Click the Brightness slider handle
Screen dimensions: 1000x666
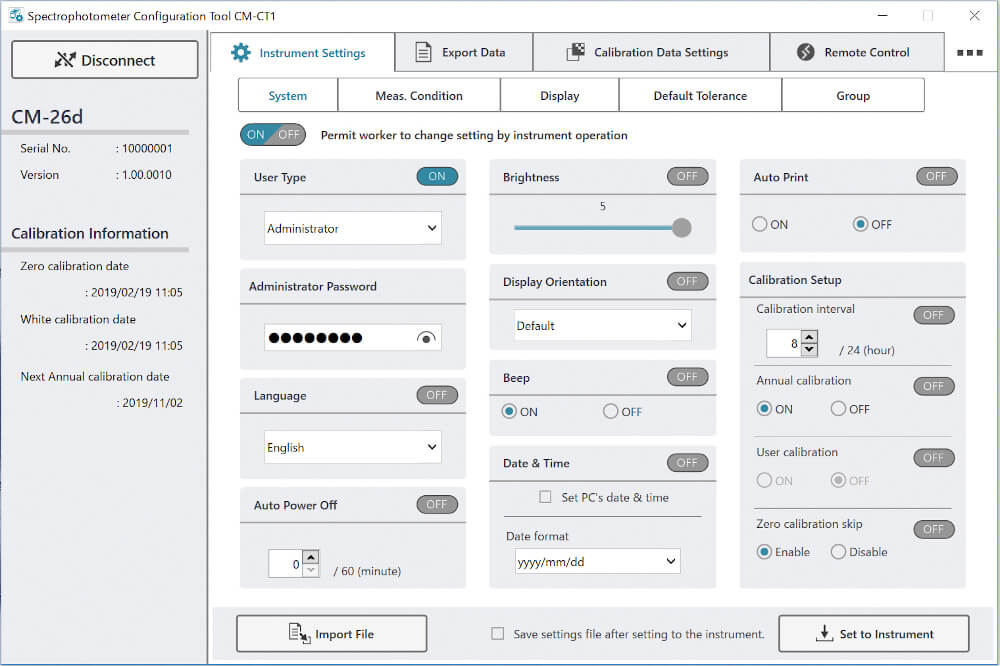(681, 228)
